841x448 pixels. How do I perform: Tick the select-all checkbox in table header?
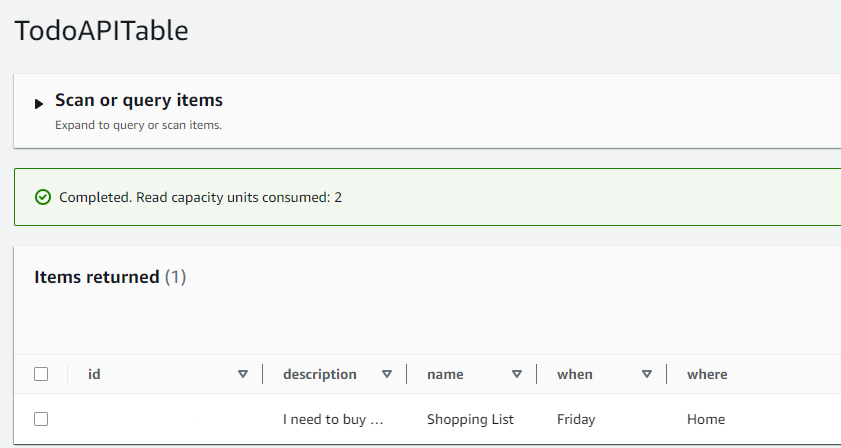pos(41,374)
